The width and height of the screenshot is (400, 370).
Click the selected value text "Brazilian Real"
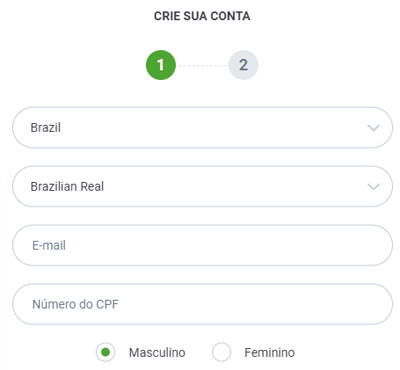point(67,187)
